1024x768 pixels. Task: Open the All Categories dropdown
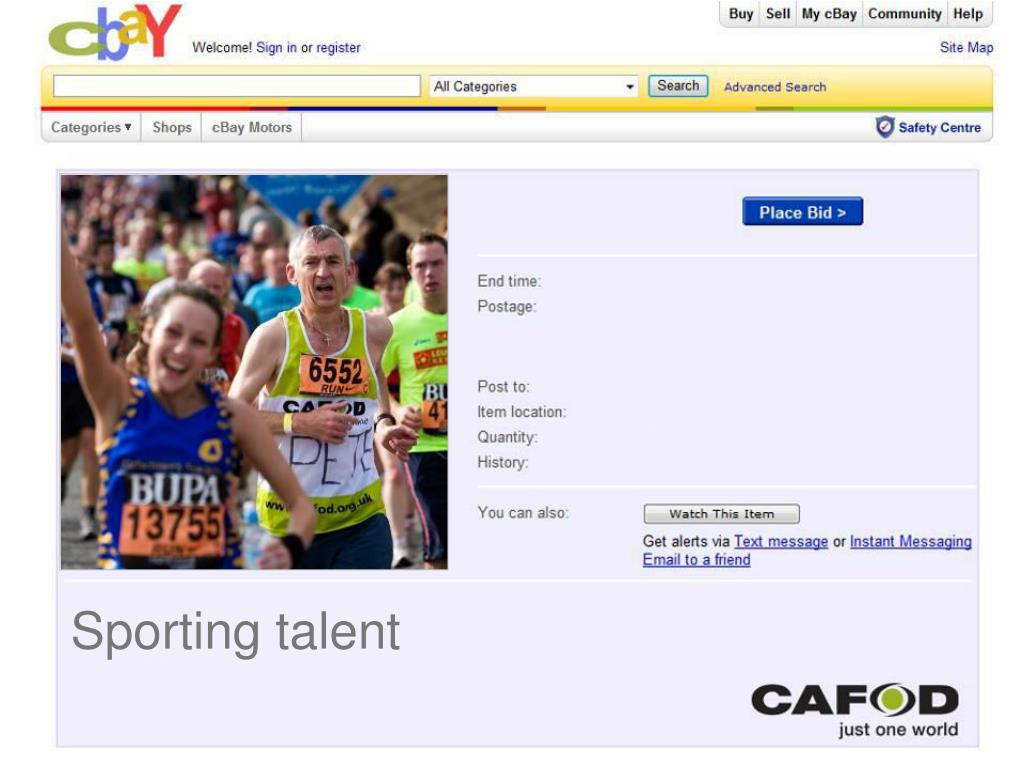coord(534,86)
